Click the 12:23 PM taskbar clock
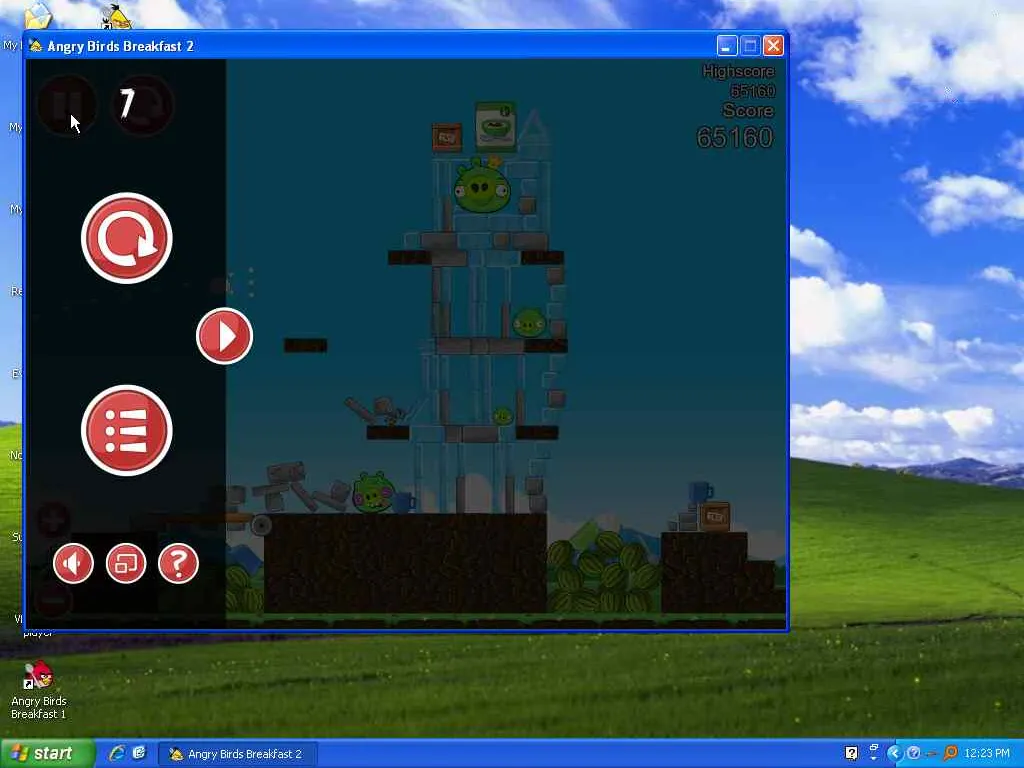The image size is (1024, 768). click(987, 754)
